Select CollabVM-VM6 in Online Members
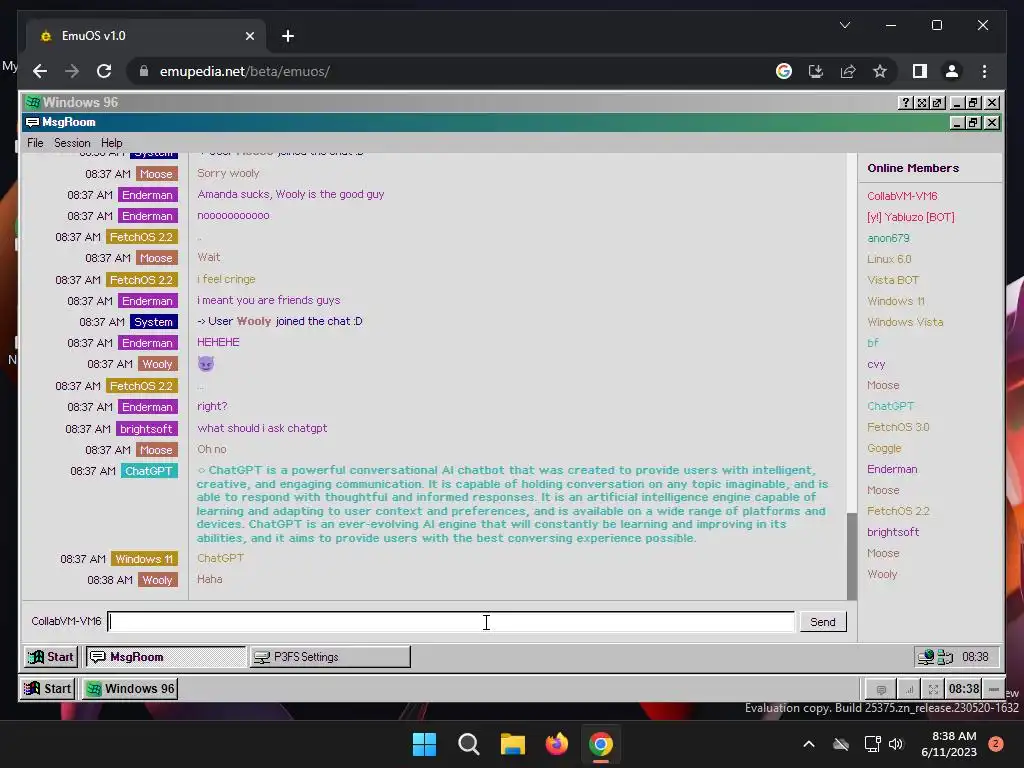The height and width of the screenshot is (768, 1024). pyautogui.click(x=902, y=196)
